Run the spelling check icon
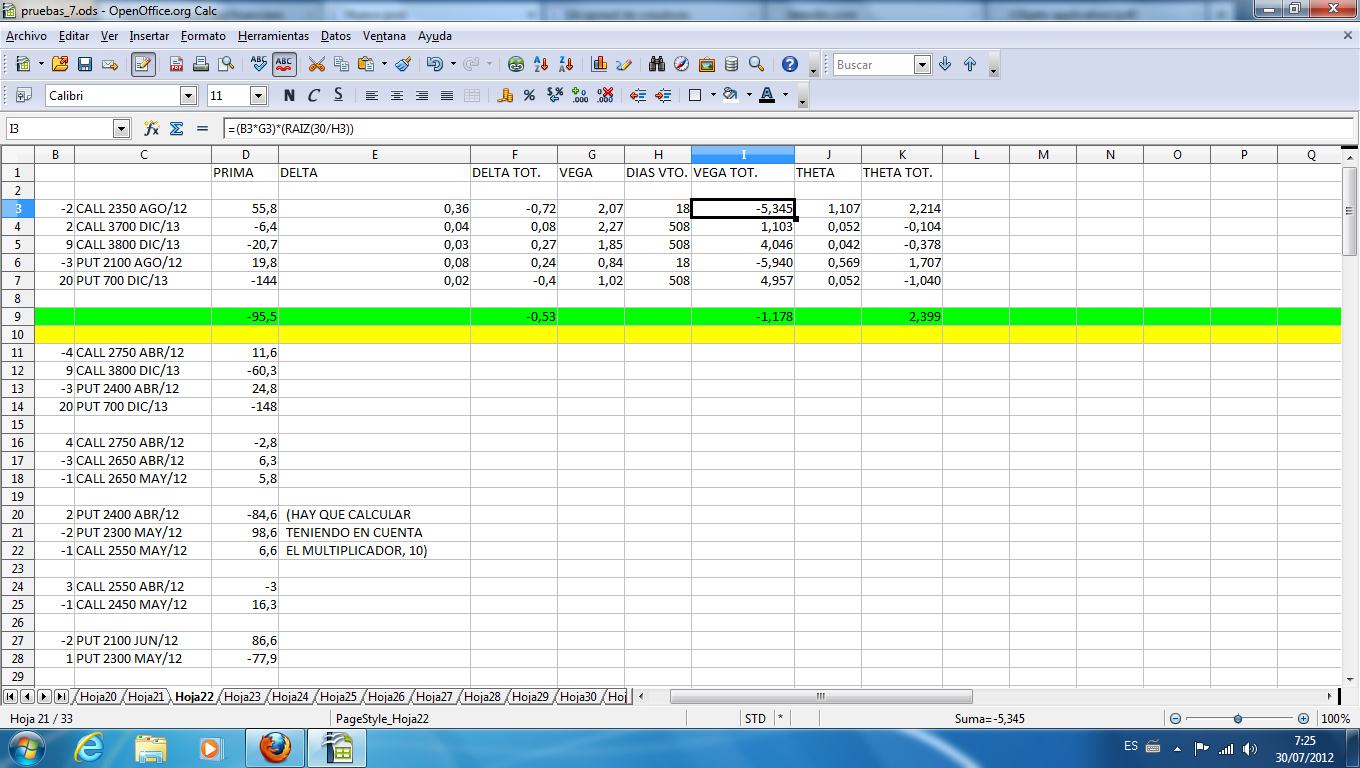The image size is (1360, 768). click(259, 64)
